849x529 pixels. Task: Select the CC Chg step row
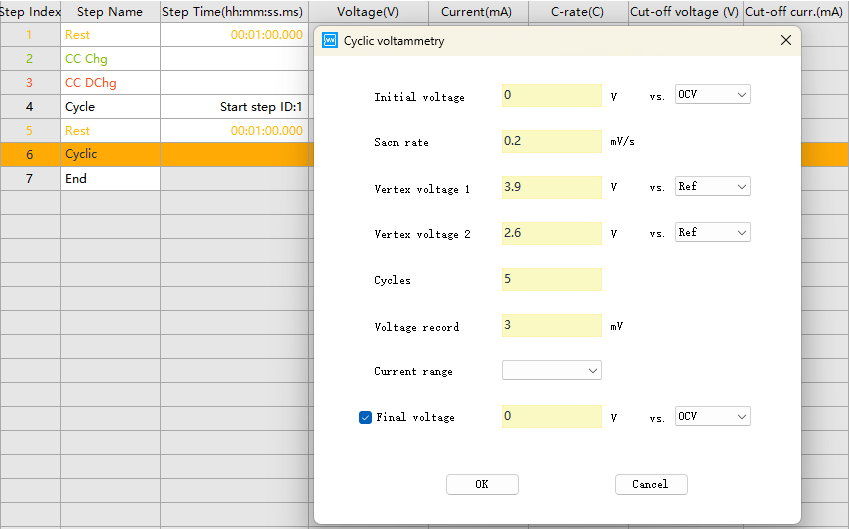pos(109,59)
